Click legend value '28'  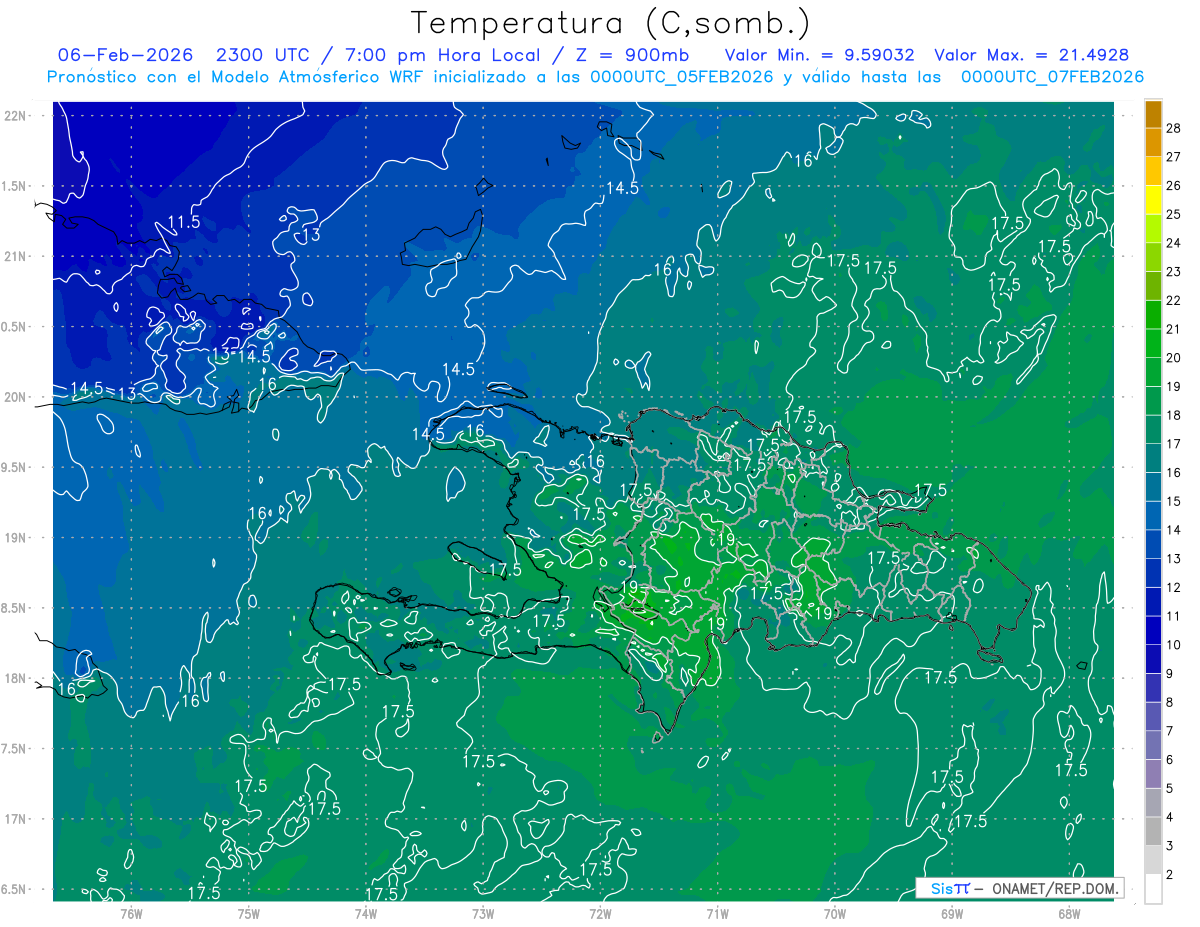[x=1174, y=127]
